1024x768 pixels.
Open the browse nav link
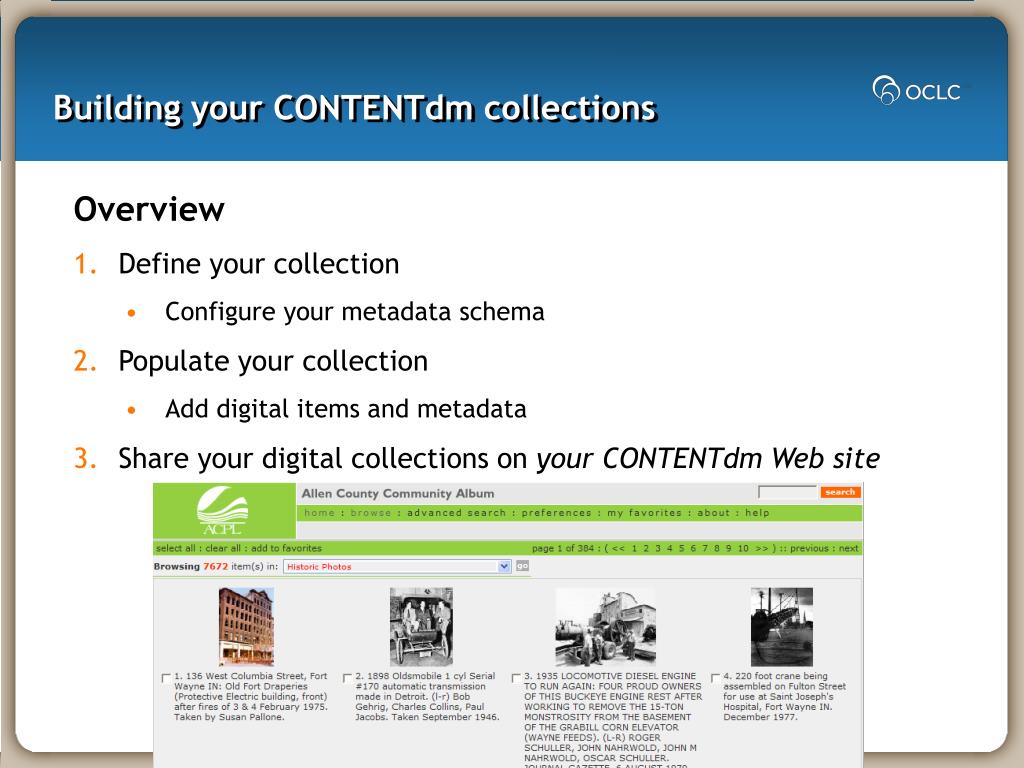[x=370, y=513]
